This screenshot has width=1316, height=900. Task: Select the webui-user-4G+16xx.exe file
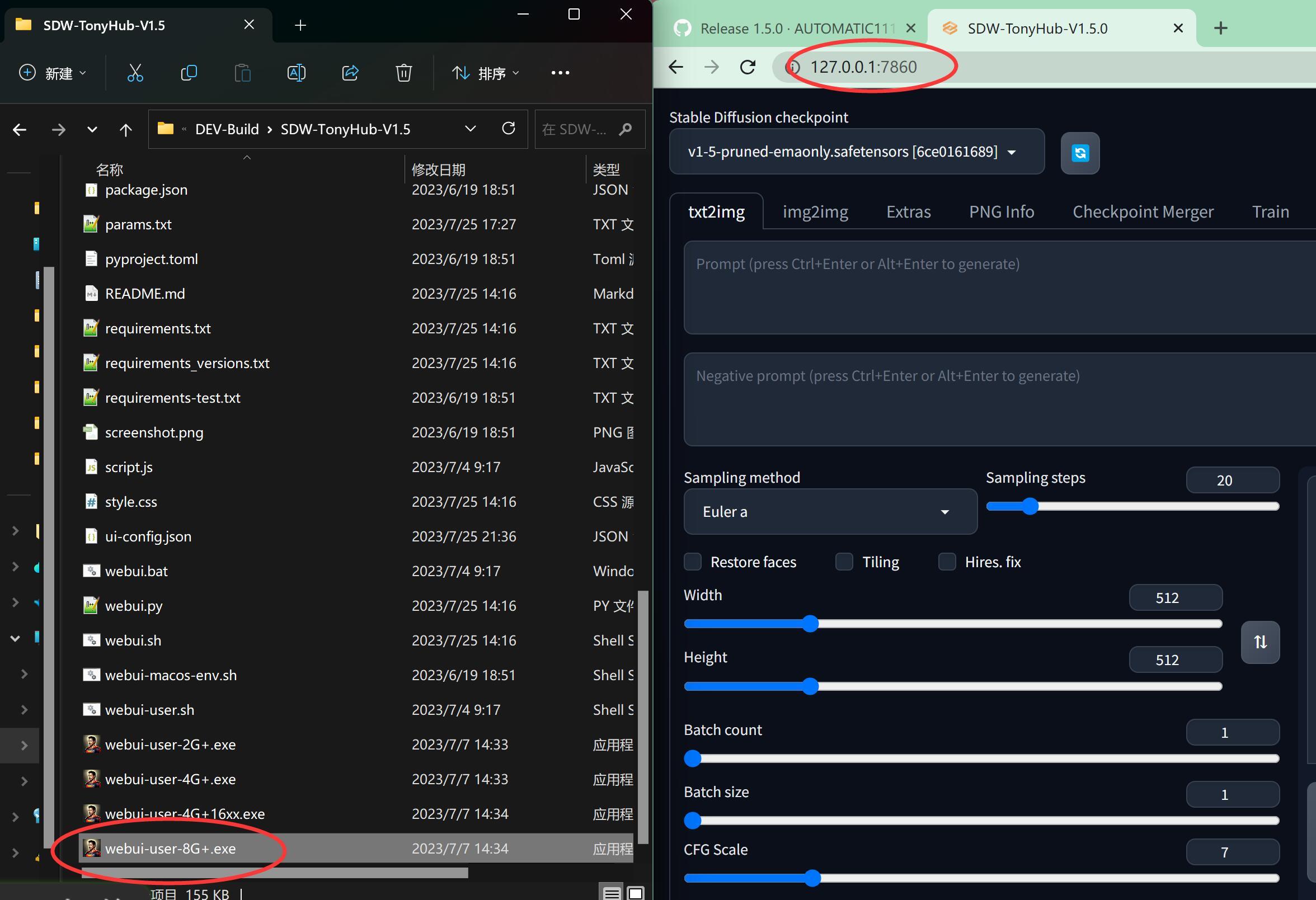point(356,813)
